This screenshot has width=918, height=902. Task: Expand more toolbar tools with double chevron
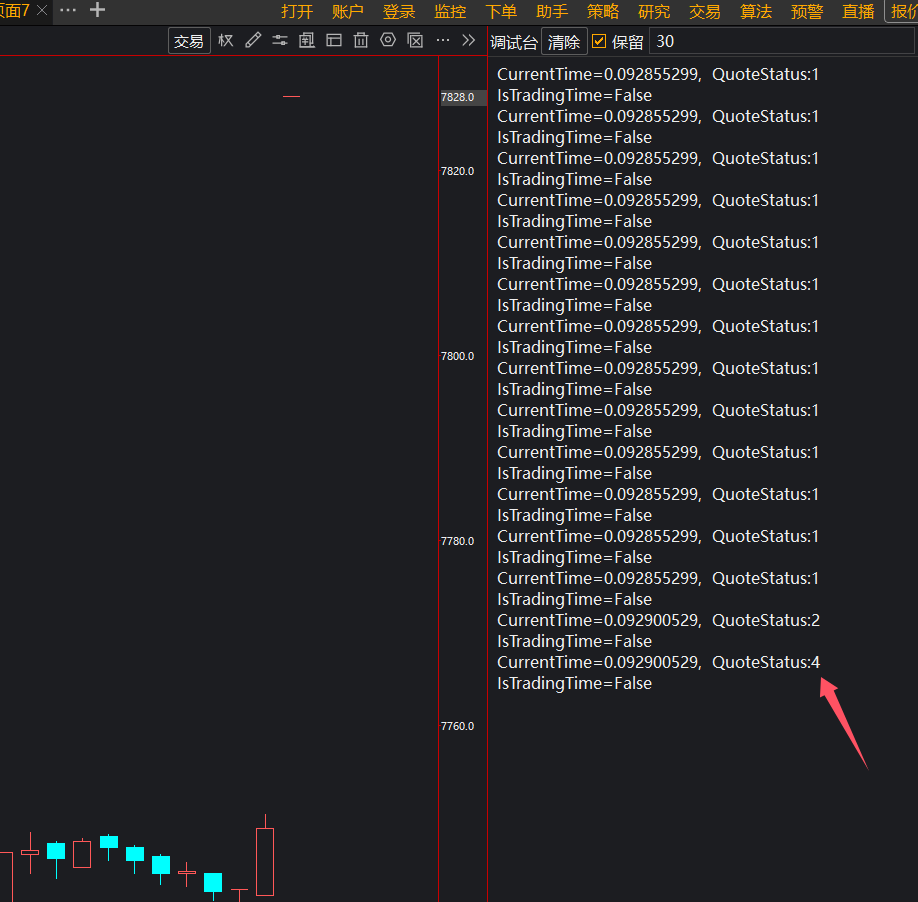click(468, 41)
